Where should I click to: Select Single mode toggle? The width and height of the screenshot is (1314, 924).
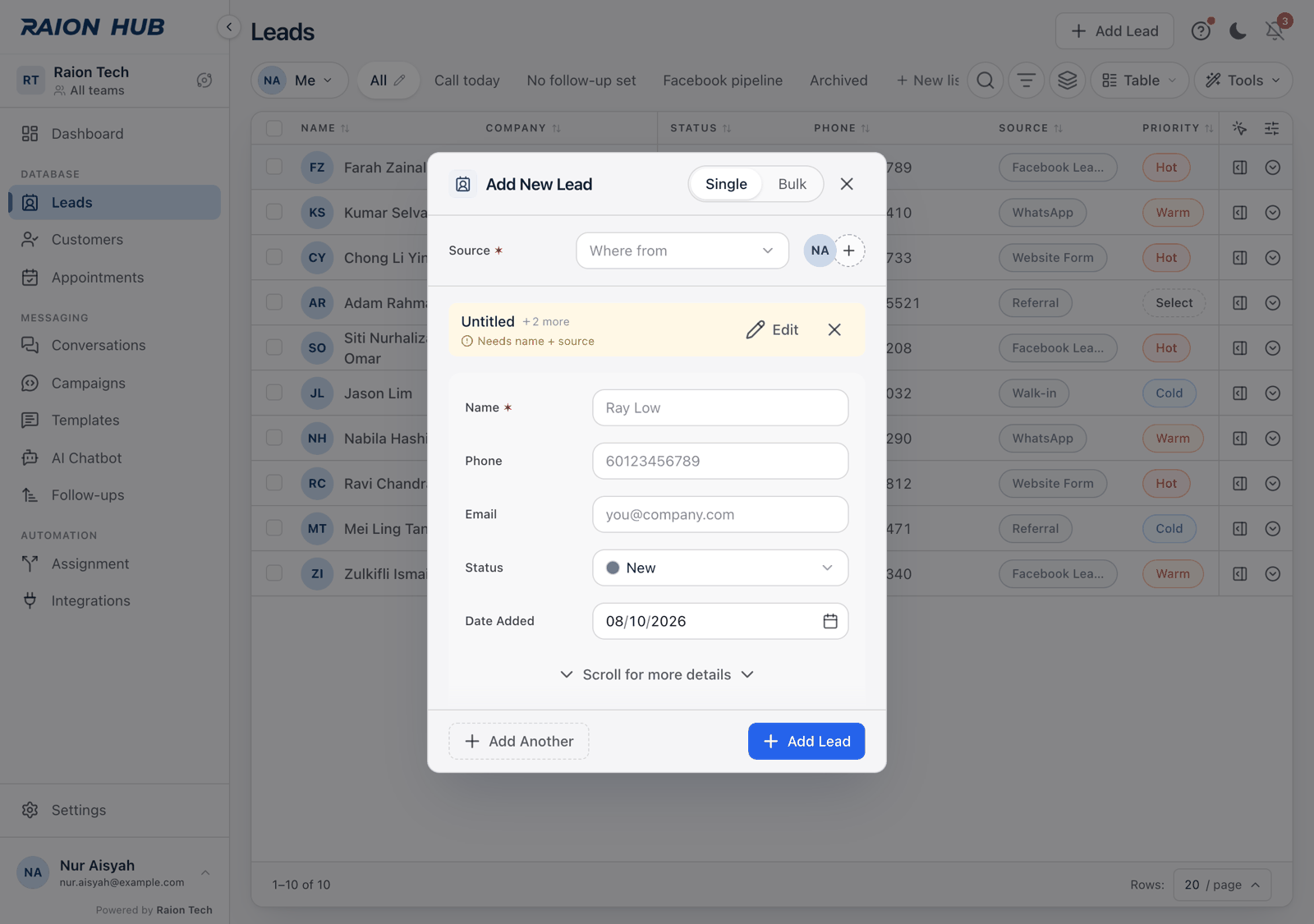tap(726, 184)
